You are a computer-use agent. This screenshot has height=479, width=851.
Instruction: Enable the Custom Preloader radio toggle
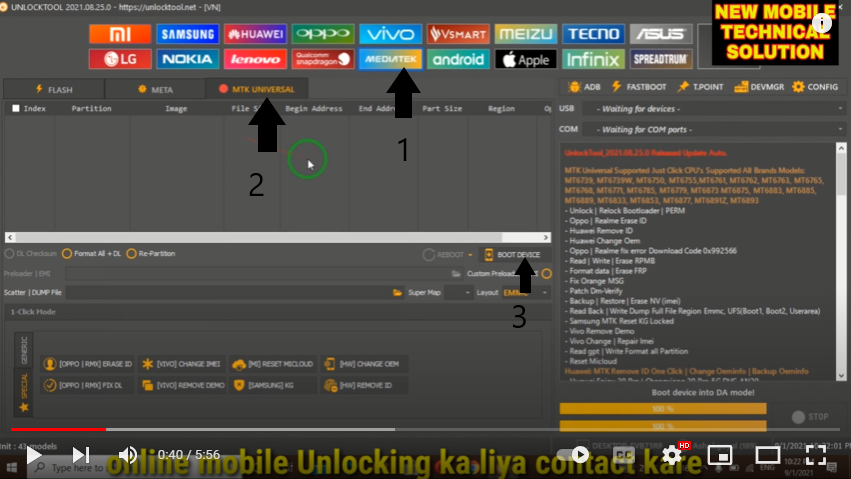547,273
